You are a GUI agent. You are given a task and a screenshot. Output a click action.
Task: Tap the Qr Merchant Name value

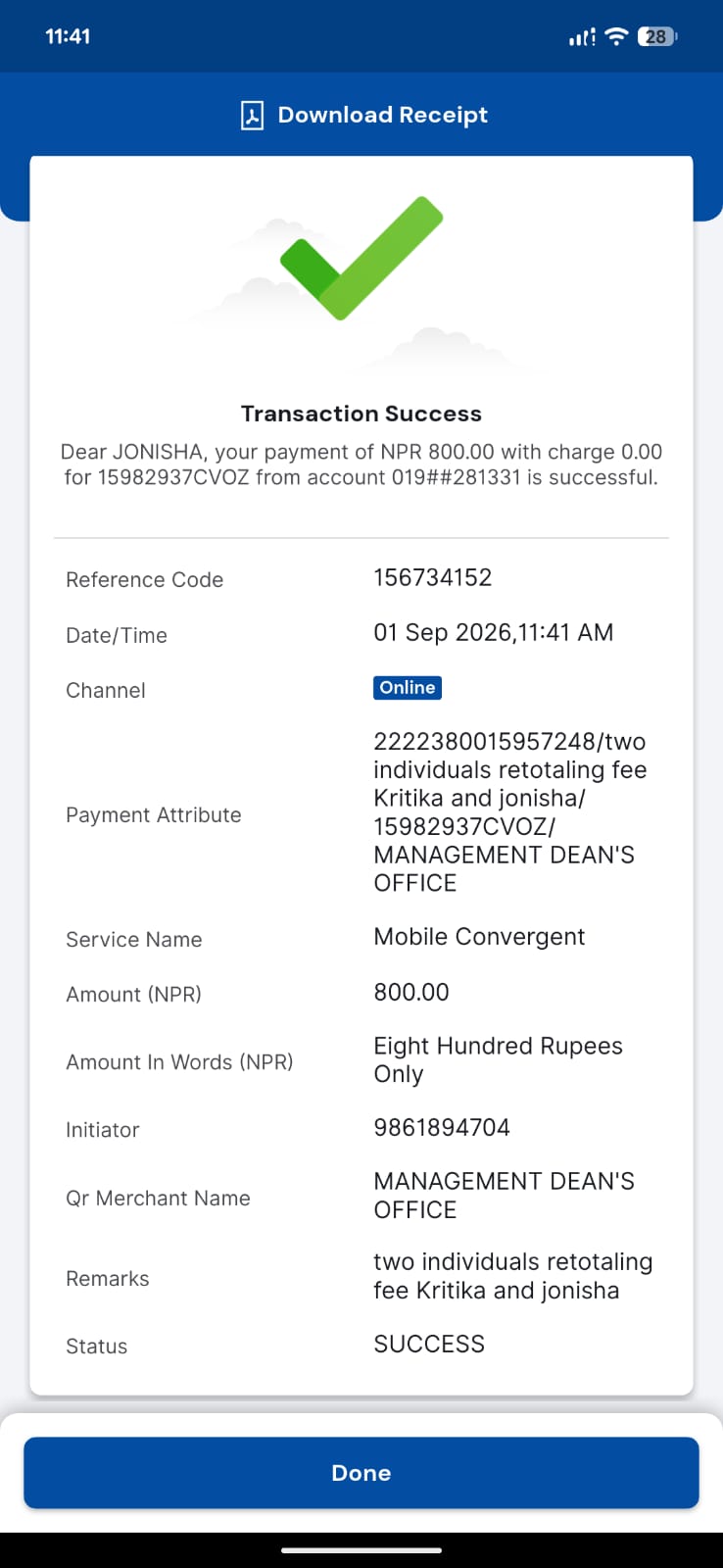click(x=504, y=1196)
